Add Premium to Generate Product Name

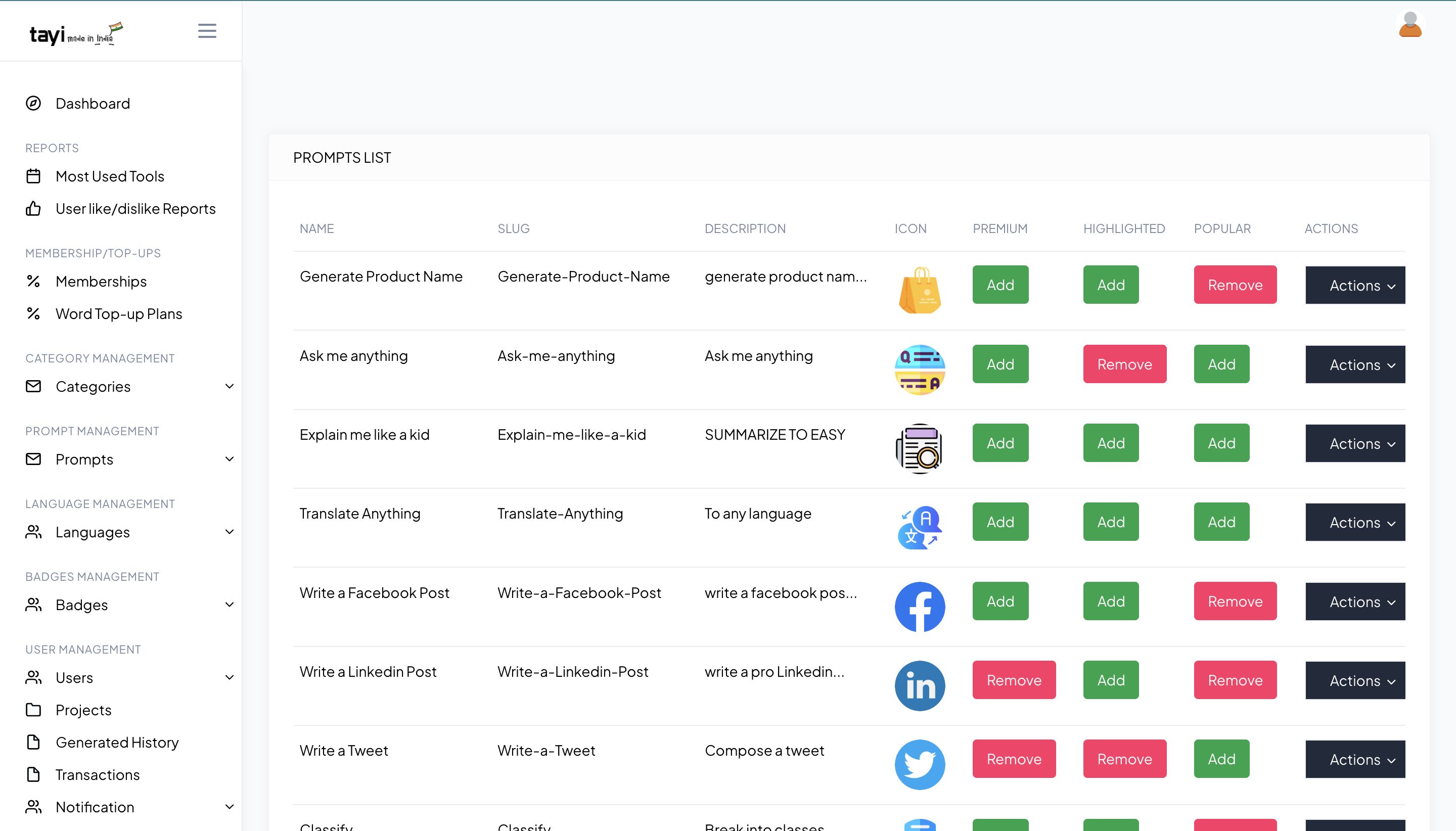pyautogui.click(x=1000, y=284)
